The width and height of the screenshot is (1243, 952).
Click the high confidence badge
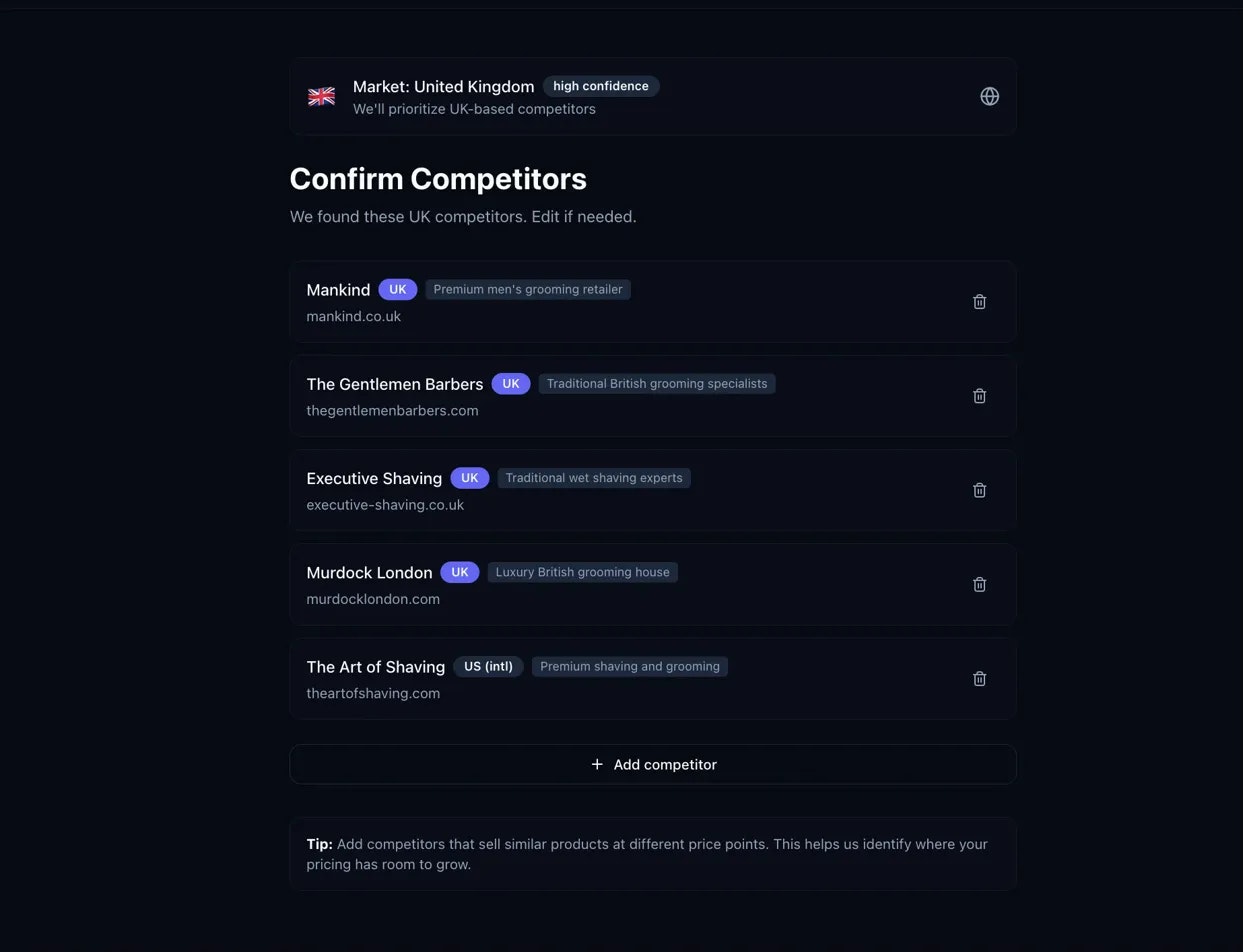601,86
